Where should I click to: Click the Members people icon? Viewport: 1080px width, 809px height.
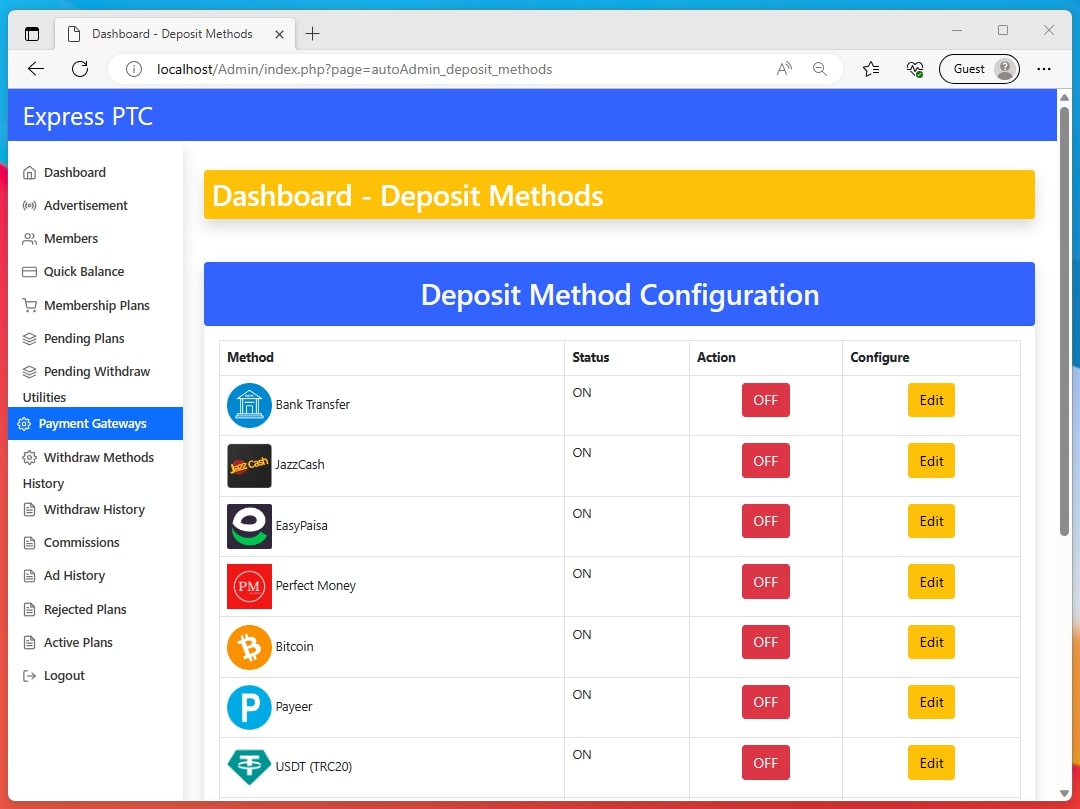point(29,239)
